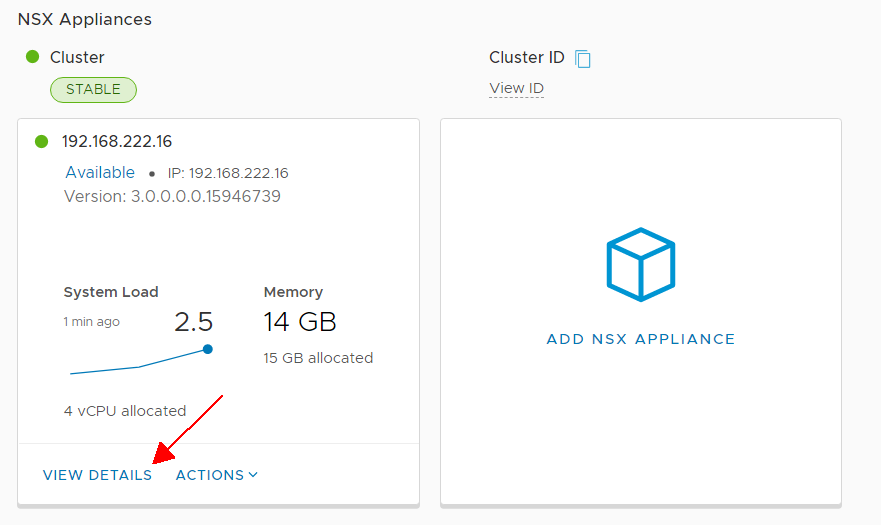Click the View ID link
The width and height of the screenshot is (881, 525).
point(516,88)
